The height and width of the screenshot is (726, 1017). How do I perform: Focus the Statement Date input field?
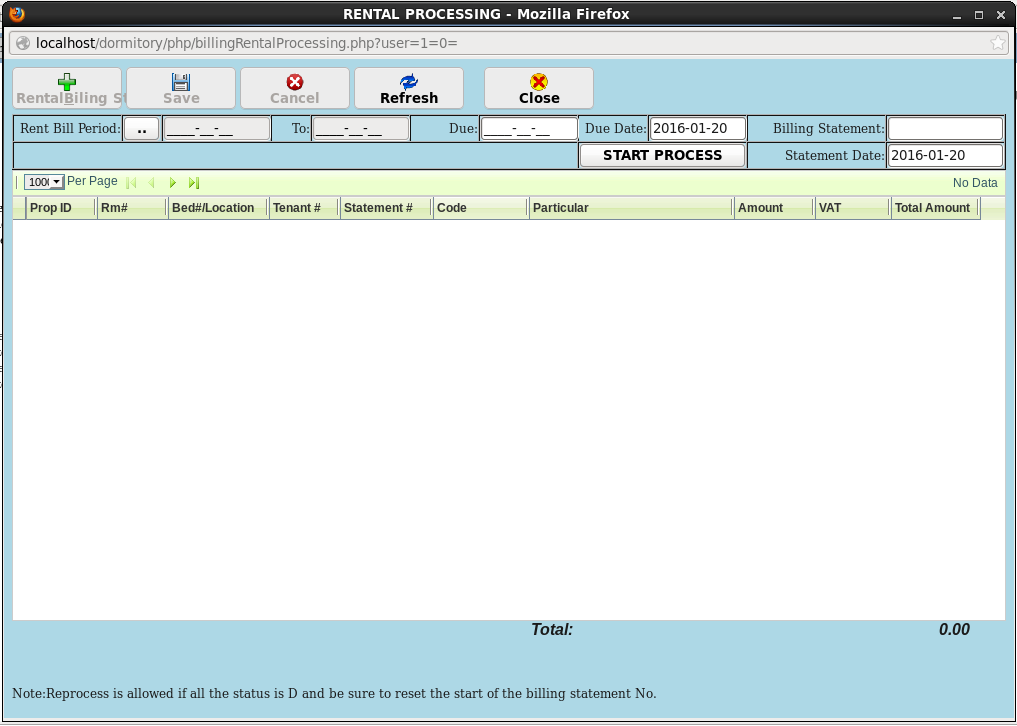point(945,156)
